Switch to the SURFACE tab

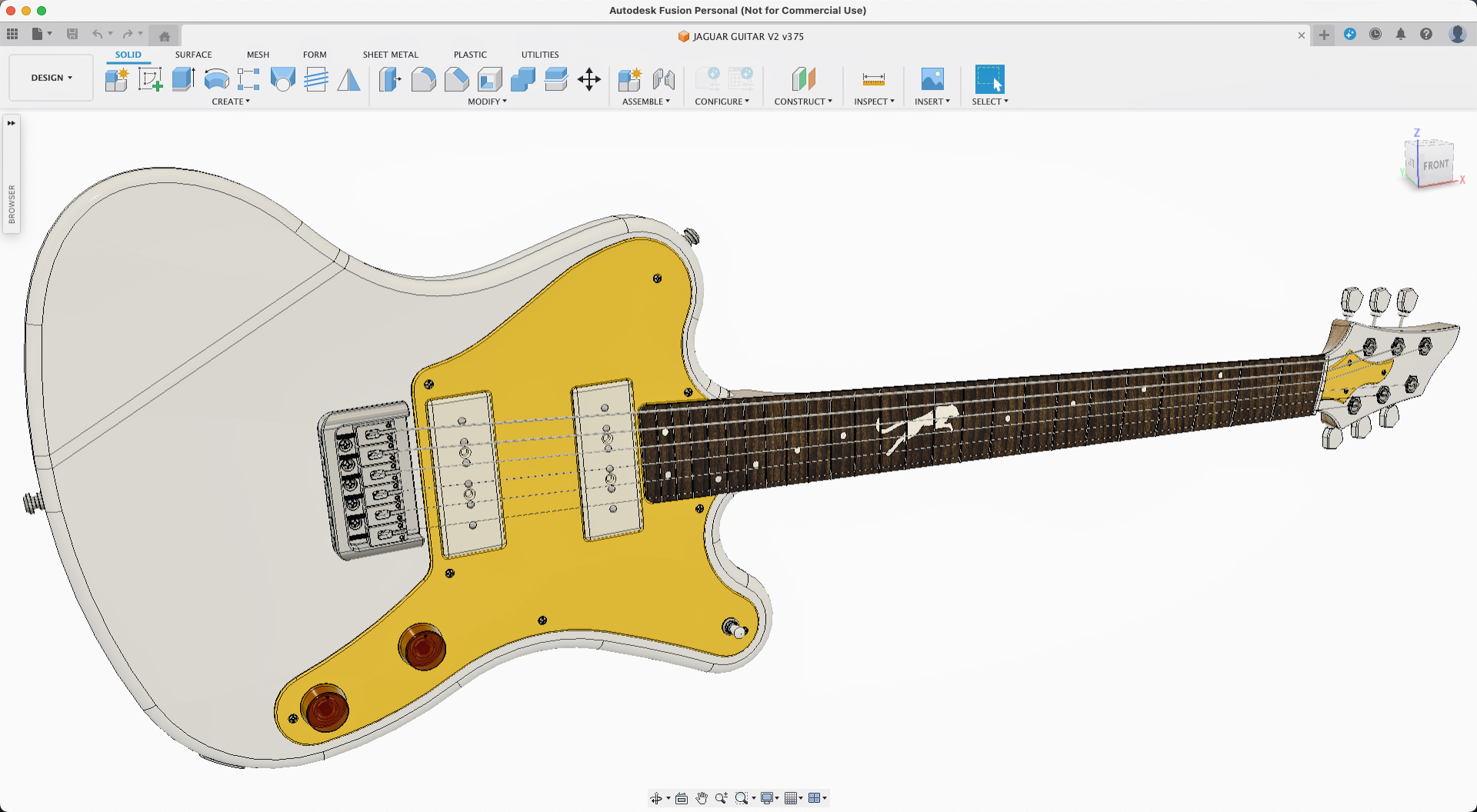pyautogui.click(x=193, y=55)
